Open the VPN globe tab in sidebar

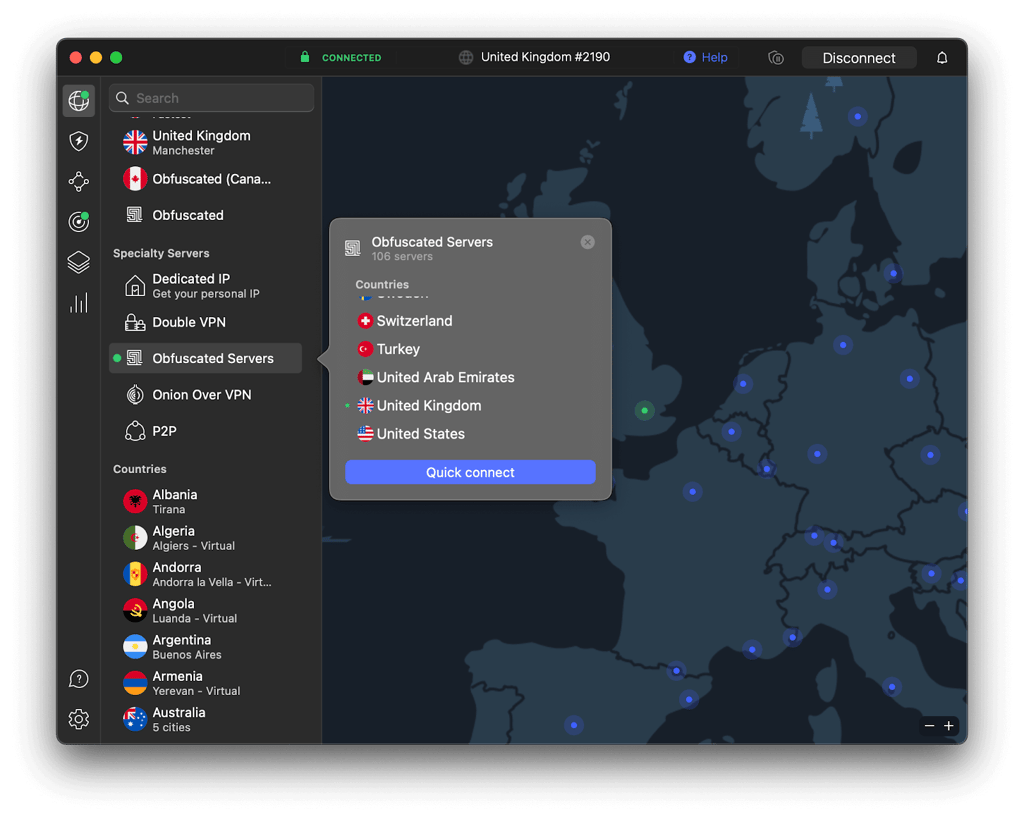(78, 101)
